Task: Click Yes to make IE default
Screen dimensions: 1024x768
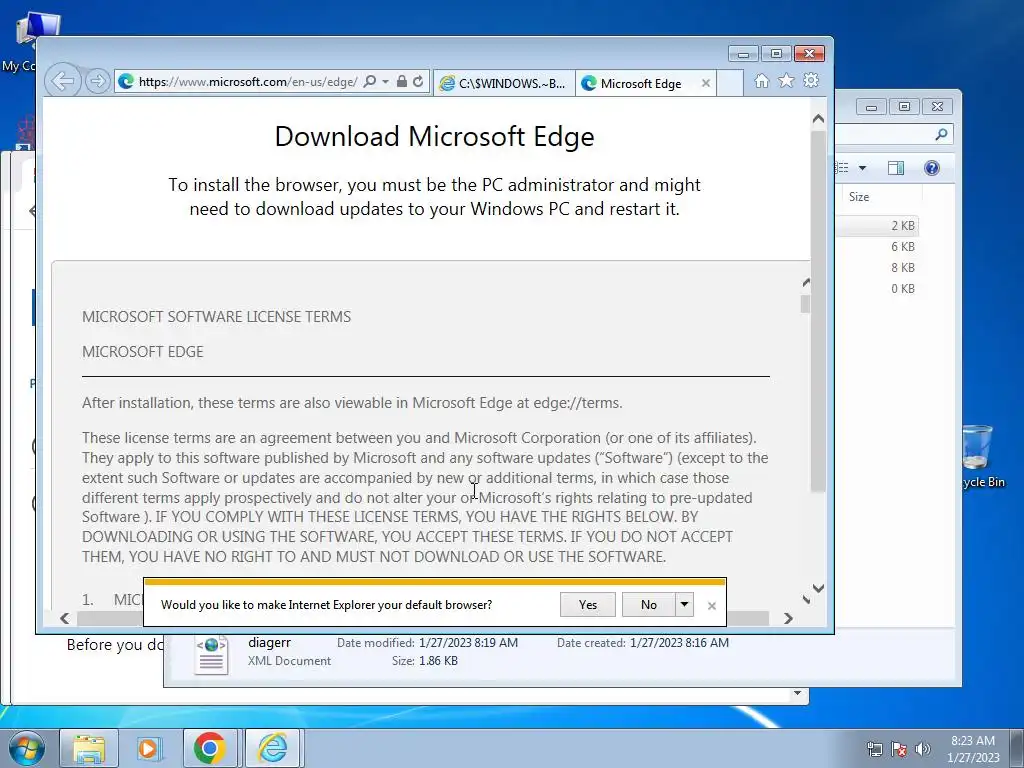Action: coord(588,605)
